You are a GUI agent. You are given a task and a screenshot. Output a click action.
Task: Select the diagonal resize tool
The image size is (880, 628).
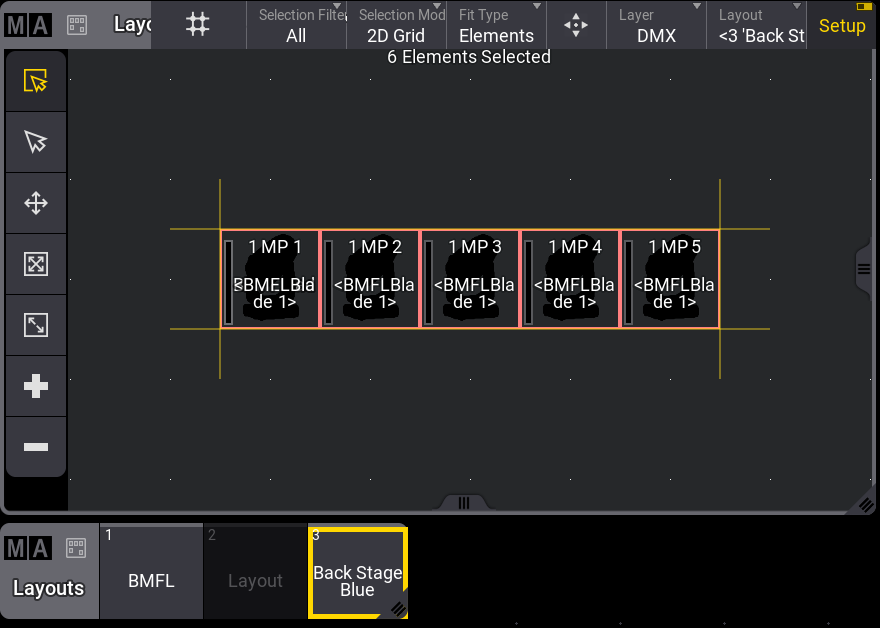pyautogui.click(x=36, y=325)
